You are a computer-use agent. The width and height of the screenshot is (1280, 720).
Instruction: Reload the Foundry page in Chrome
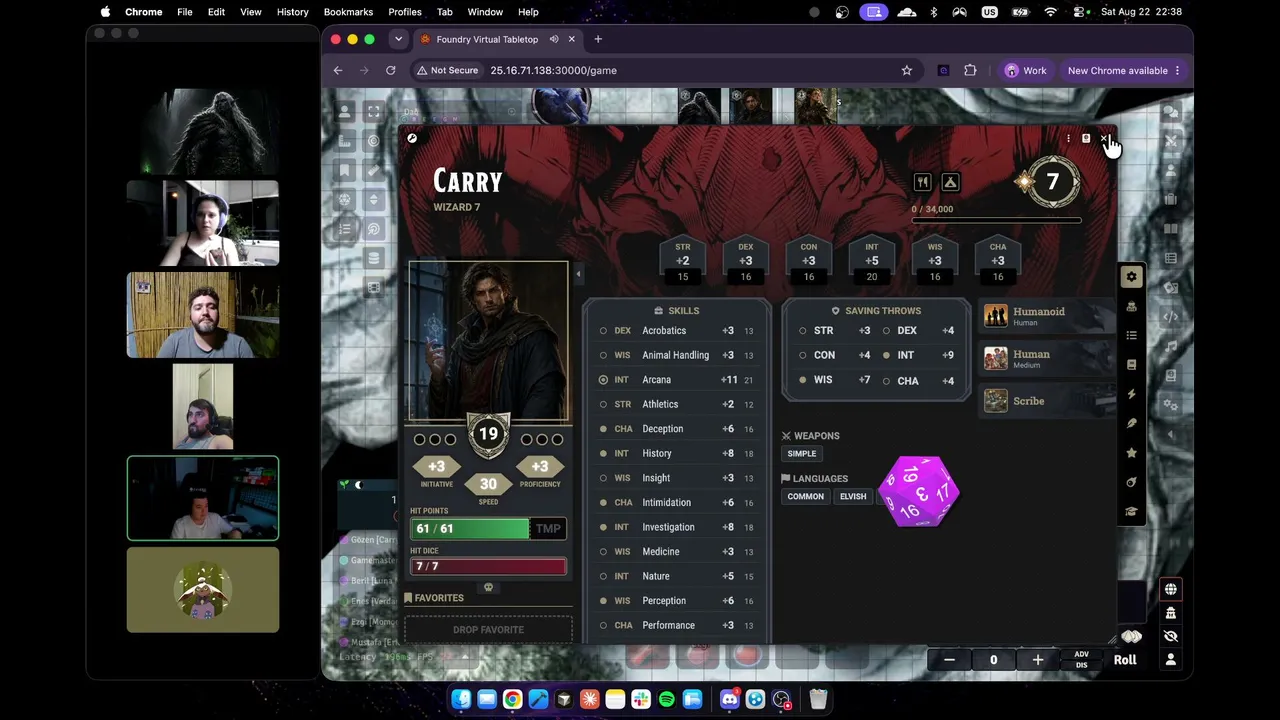tap(391, 71)
